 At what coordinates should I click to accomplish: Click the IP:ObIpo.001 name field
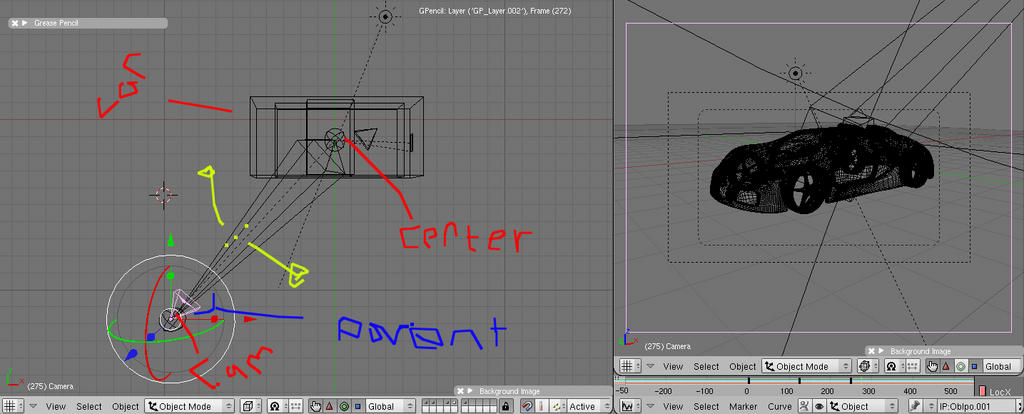976,407
